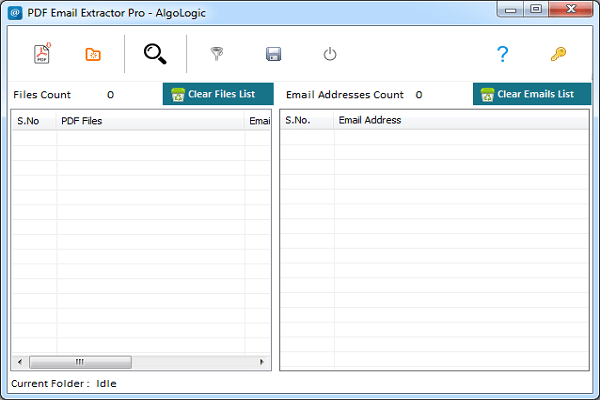Click the gold key registration icon
This screenshot has height=400, width=600.
pyautogui.click(x=558, y=54)
